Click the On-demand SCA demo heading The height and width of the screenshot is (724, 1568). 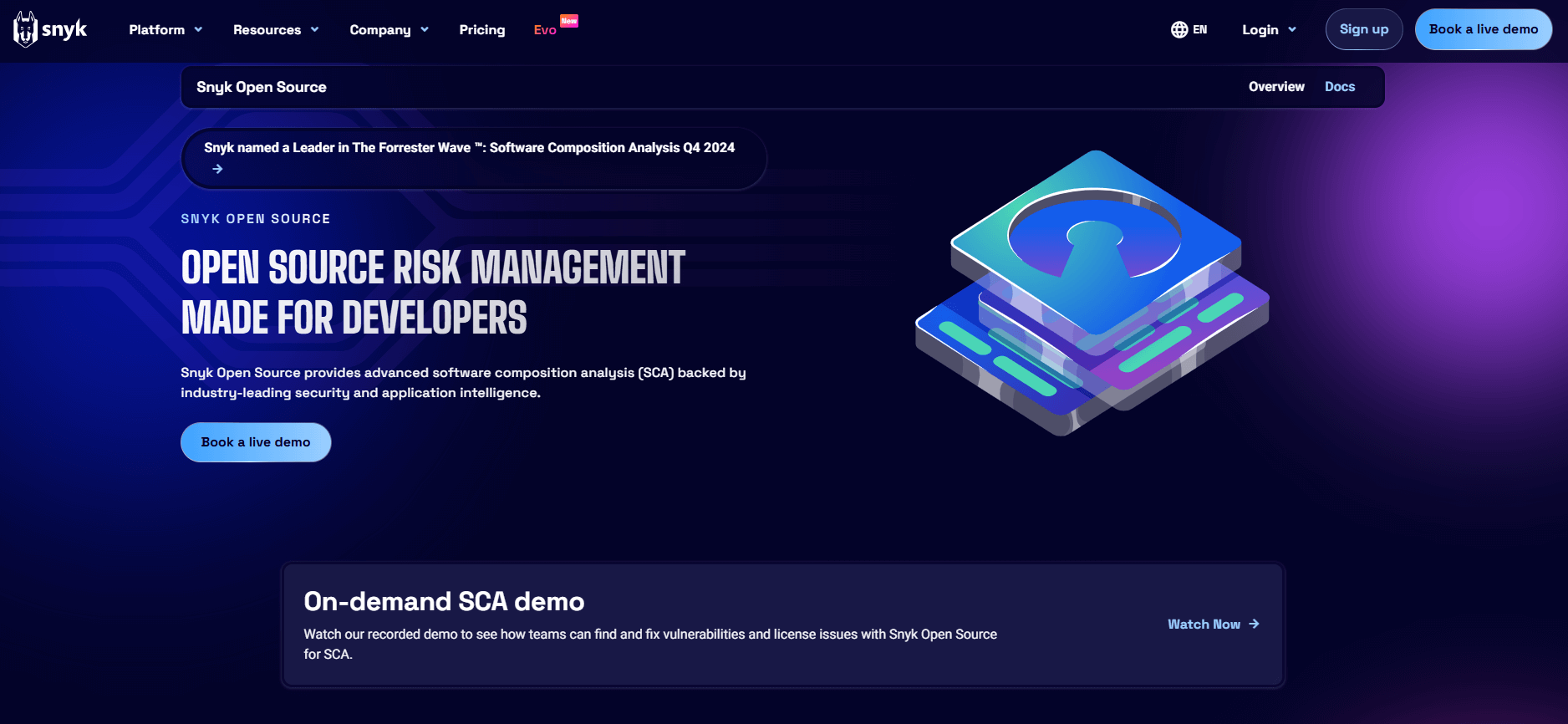pos(444,601)
